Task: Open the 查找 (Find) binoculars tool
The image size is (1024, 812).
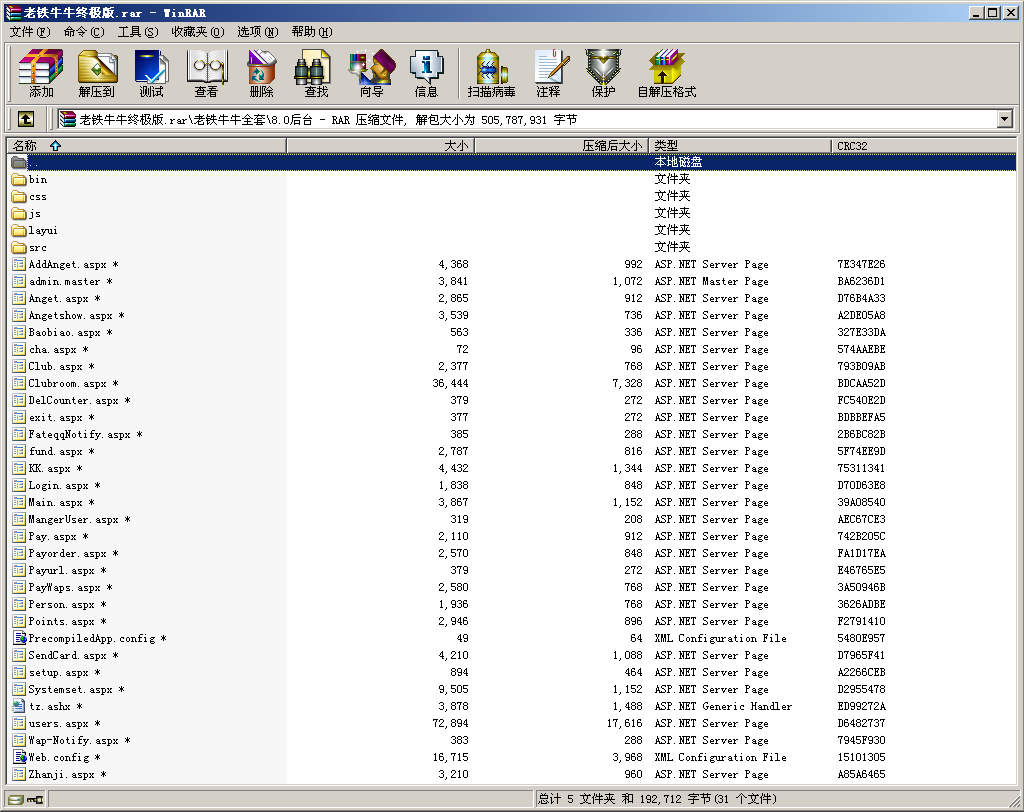Action: pos(316,73)
